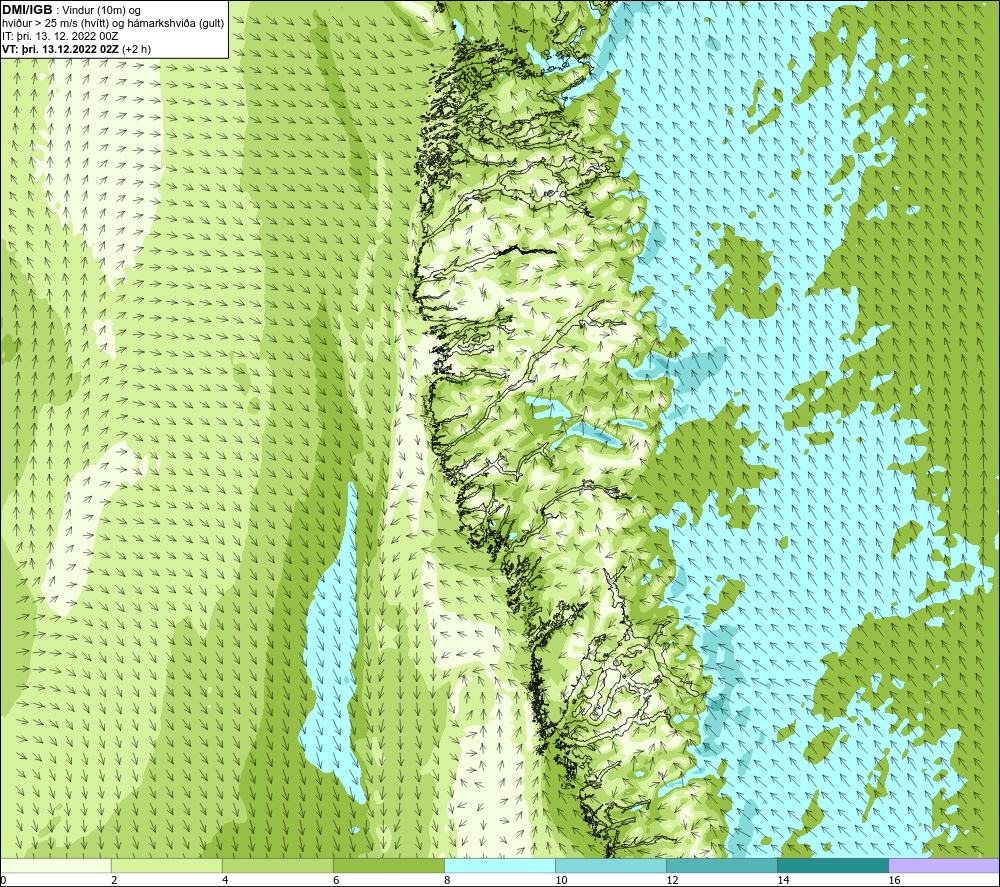The image size is (1000, 887).
Task: Click the scale label '10'
Action: [x=561, y=881]
